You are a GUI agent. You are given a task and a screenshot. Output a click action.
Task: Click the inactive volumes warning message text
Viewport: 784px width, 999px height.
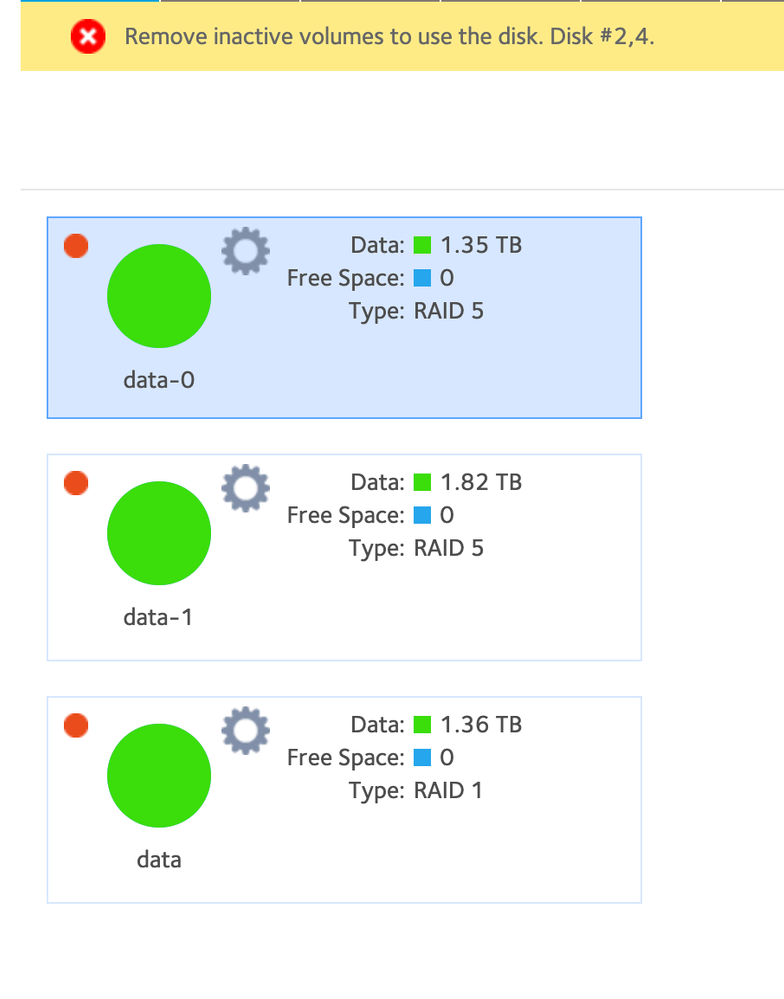pyautogui.click(x=389, y=37)
